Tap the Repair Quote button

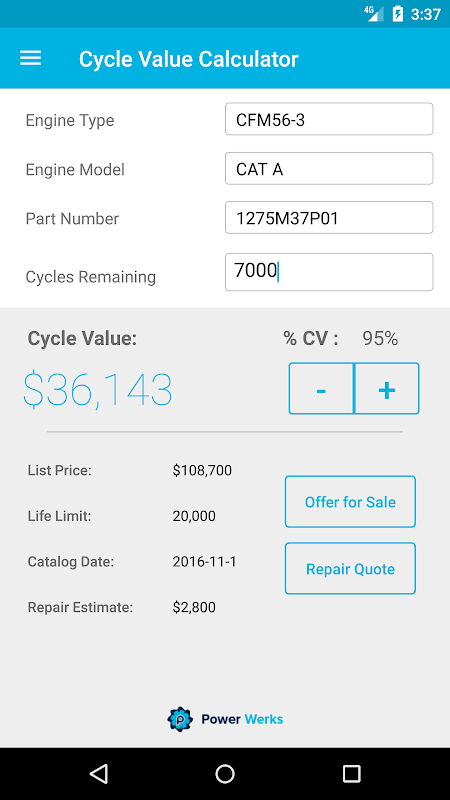click(350, 568)
